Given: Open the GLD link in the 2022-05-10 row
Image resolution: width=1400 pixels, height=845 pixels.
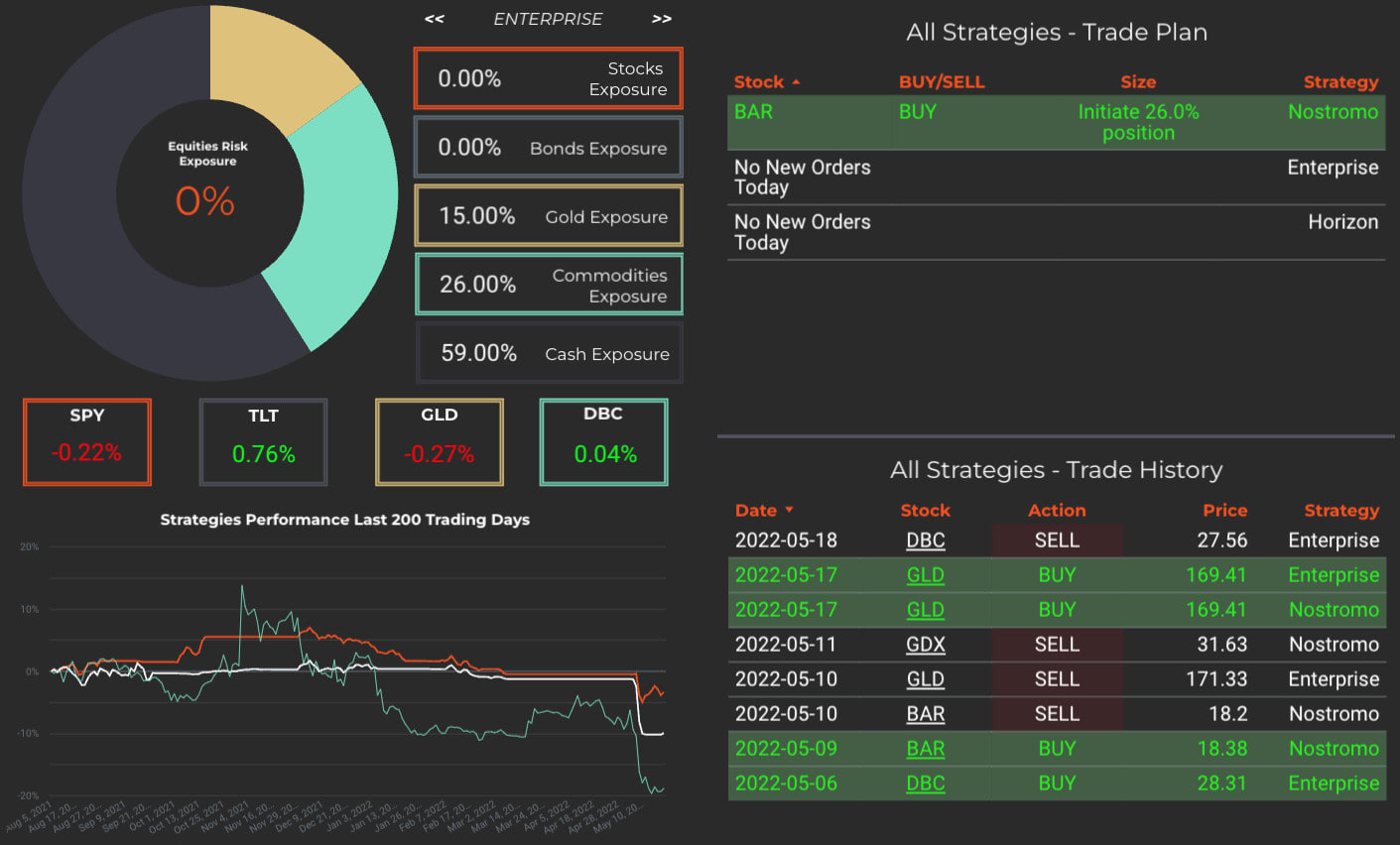Looking at the screenshot, I should pos(926,678).
